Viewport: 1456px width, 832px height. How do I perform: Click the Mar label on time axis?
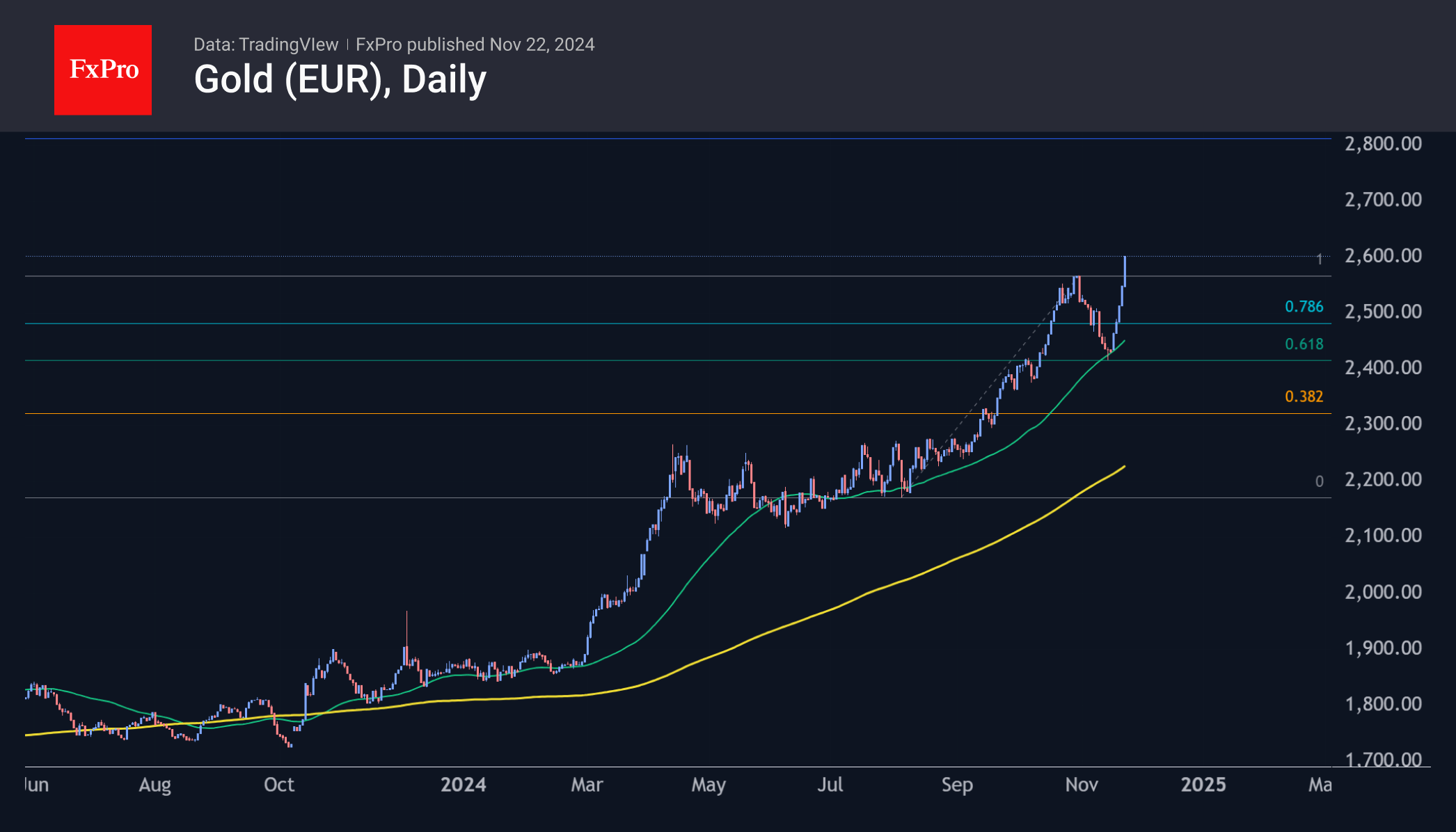[587, 785]
